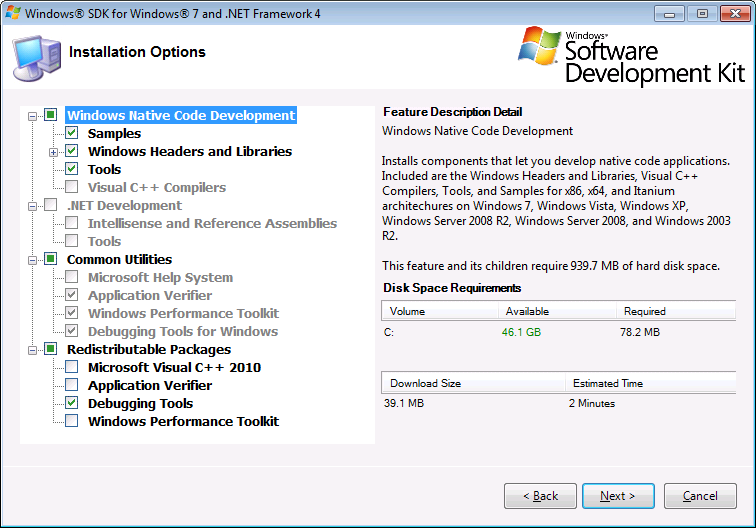Select the Visual C++ Compilers label
The width and height of the screenshot is (756, 528).
pyautogui.click(x=157, y=188)
